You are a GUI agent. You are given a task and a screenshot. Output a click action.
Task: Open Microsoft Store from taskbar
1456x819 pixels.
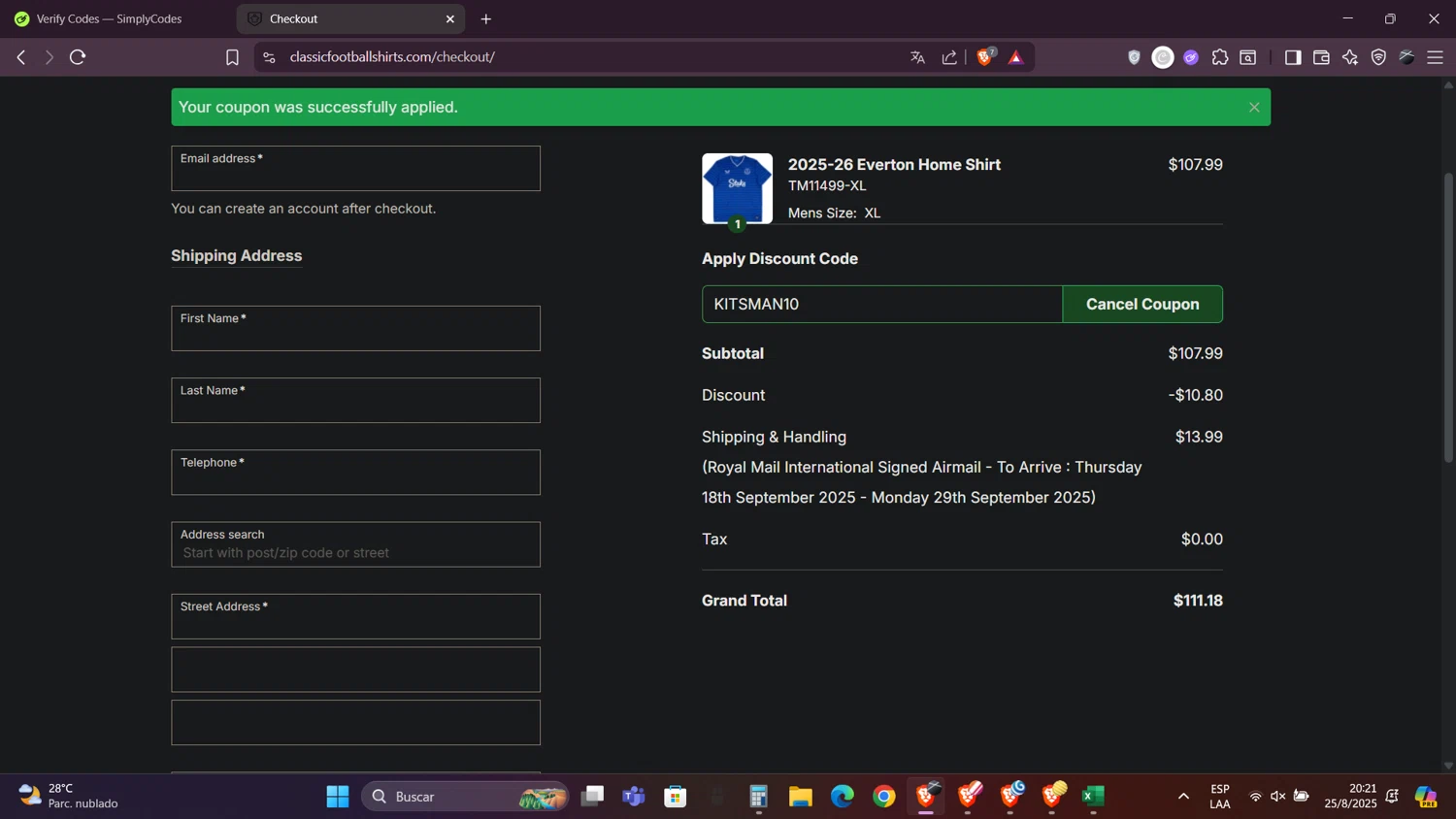tap(676, 797)
